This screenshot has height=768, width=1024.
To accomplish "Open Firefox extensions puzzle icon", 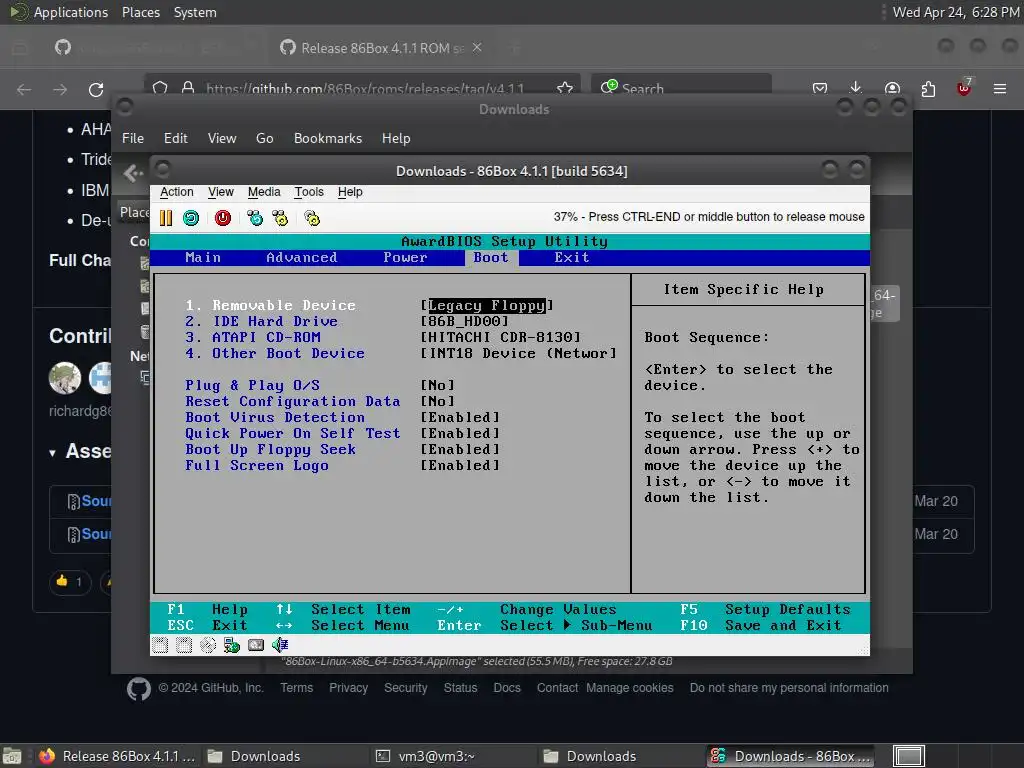I will tap(928, 89).
